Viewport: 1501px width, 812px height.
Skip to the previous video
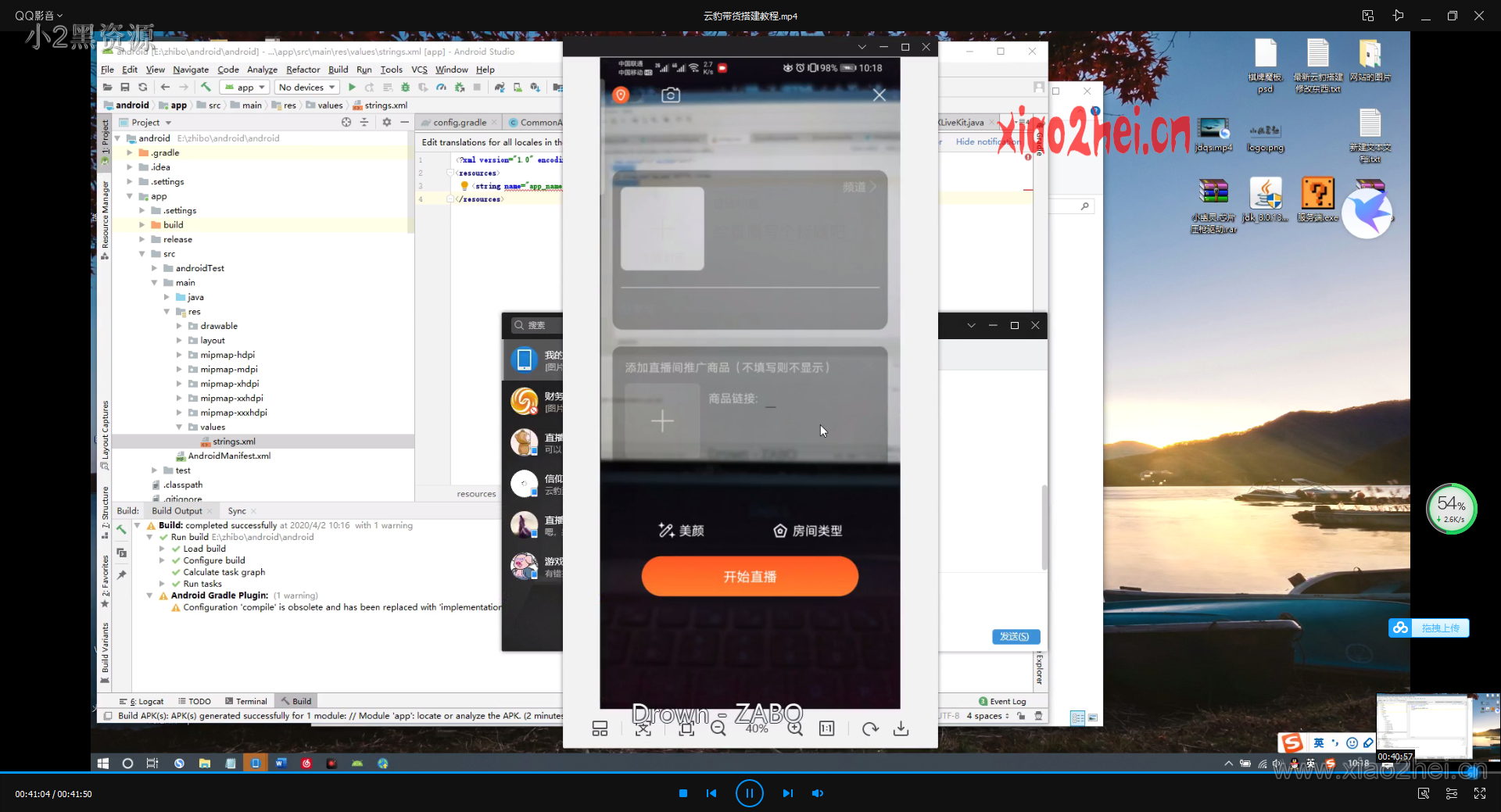tap(711, 793)
